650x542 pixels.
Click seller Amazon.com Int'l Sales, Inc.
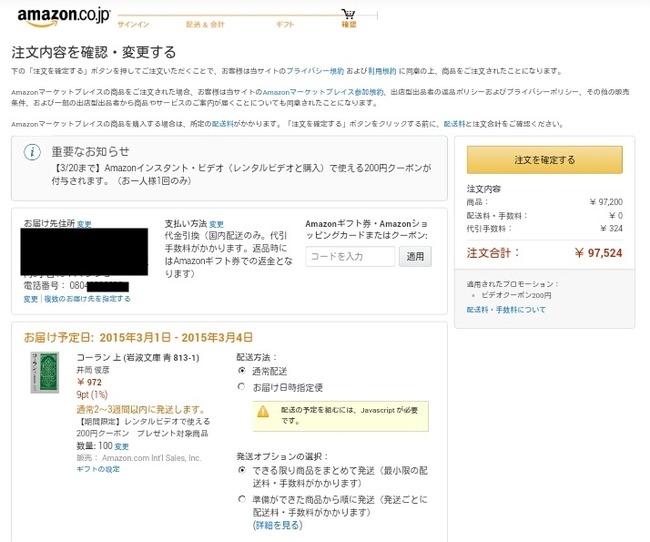[152, 458]
